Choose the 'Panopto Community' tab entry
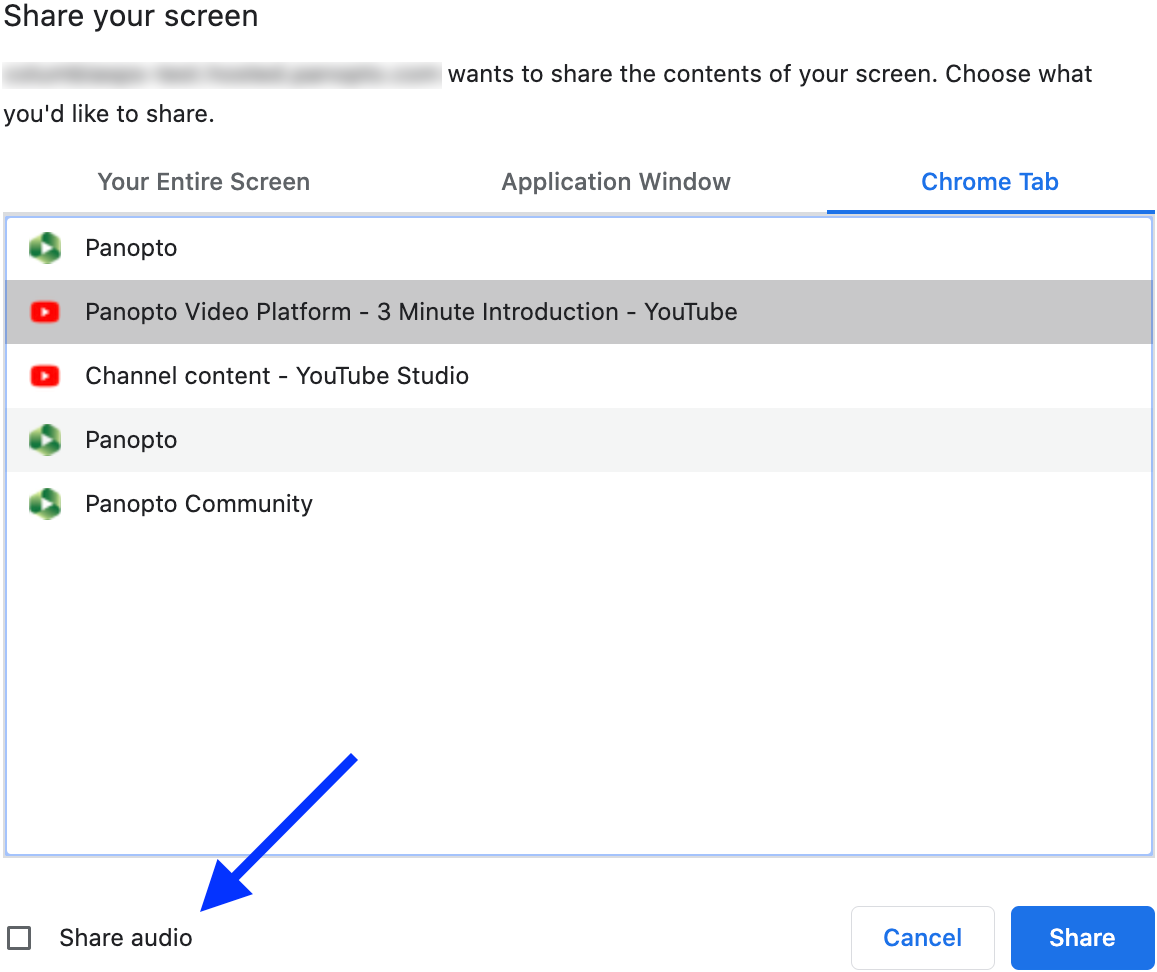This screenshot has height=972, width=1157. [578, 504]
